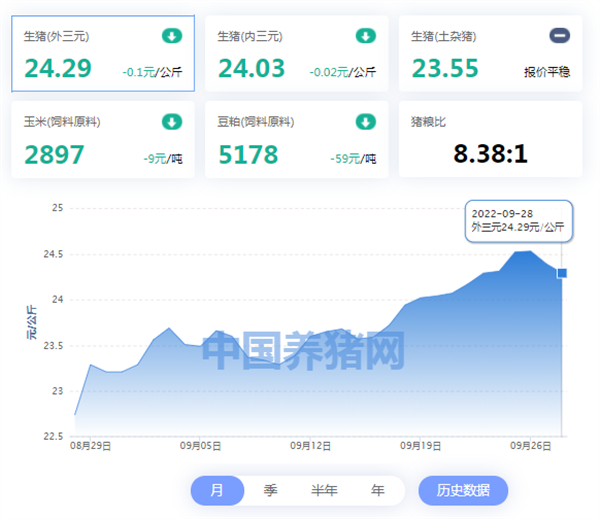Select the 豆粕(饲料原料) card title
Viewport: 600px width, 519px height.
tap(256, 122)
